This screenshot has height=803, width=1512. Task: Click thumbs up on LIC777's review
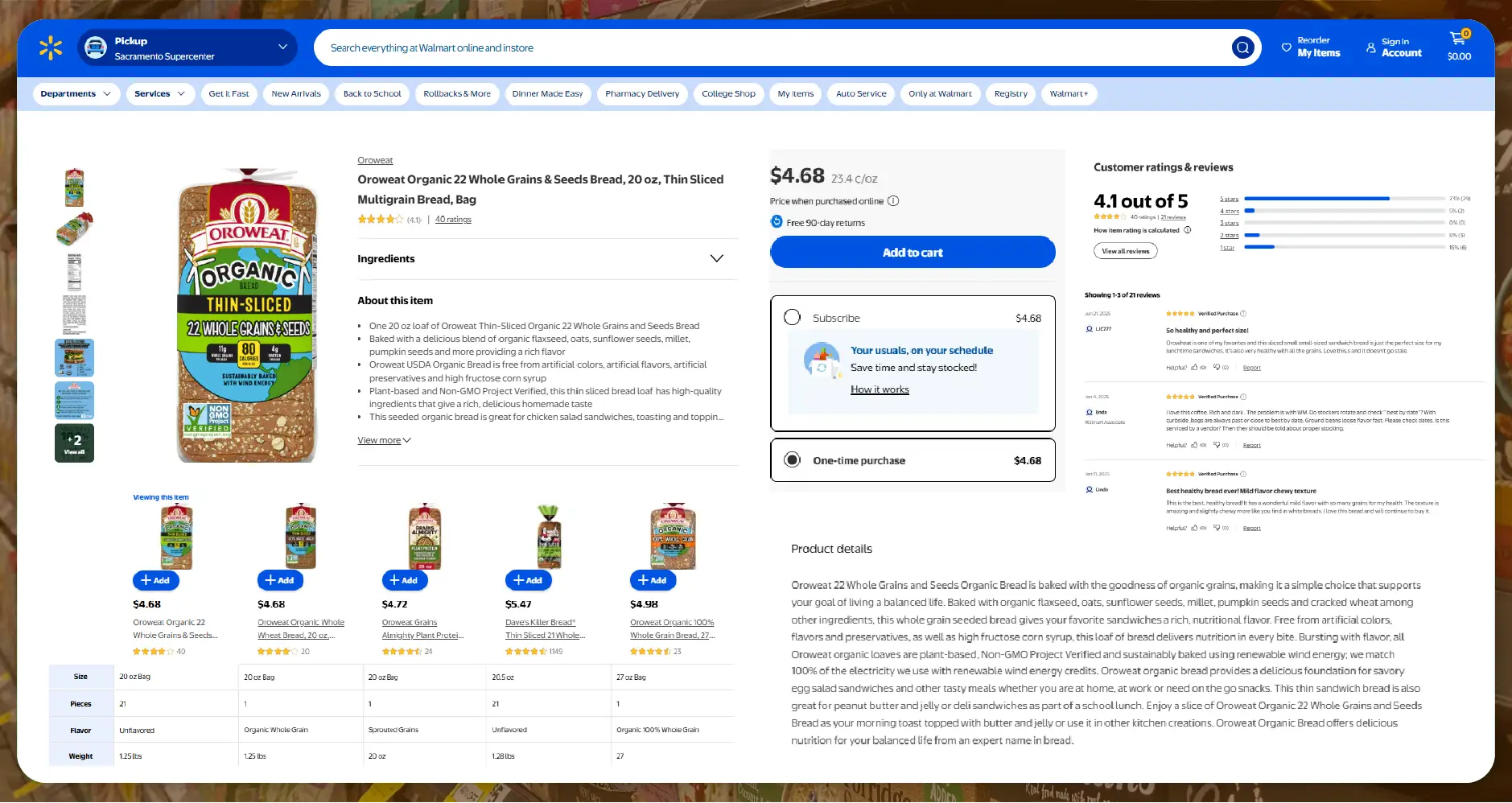tap(1195, 368)
